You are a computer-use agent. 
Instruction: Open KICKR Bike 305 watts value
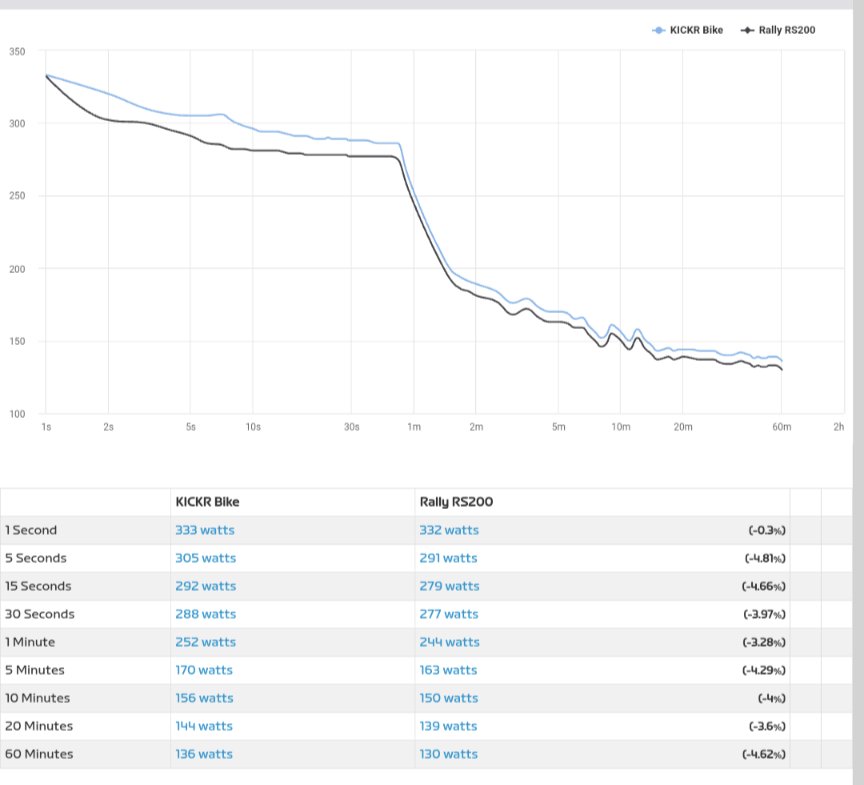(206, 558)
